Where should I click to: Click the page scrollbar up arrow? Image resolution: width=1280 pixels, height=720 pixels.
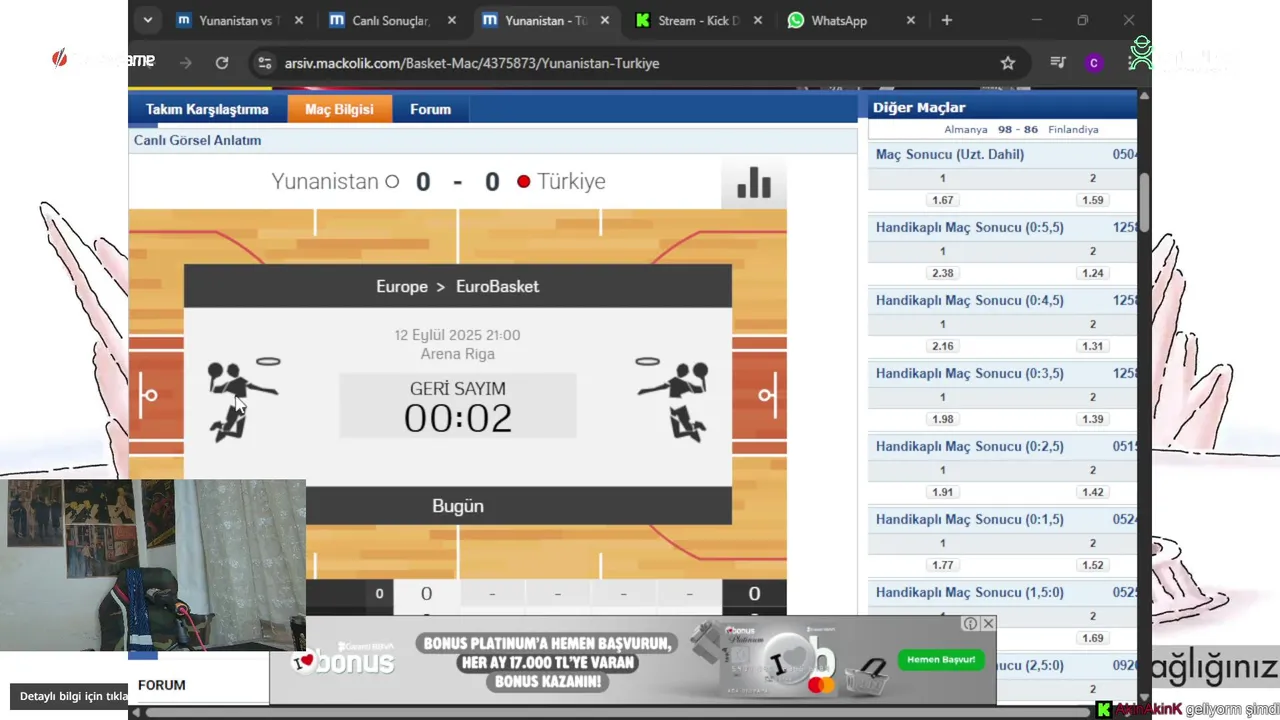coord(1145,96)
